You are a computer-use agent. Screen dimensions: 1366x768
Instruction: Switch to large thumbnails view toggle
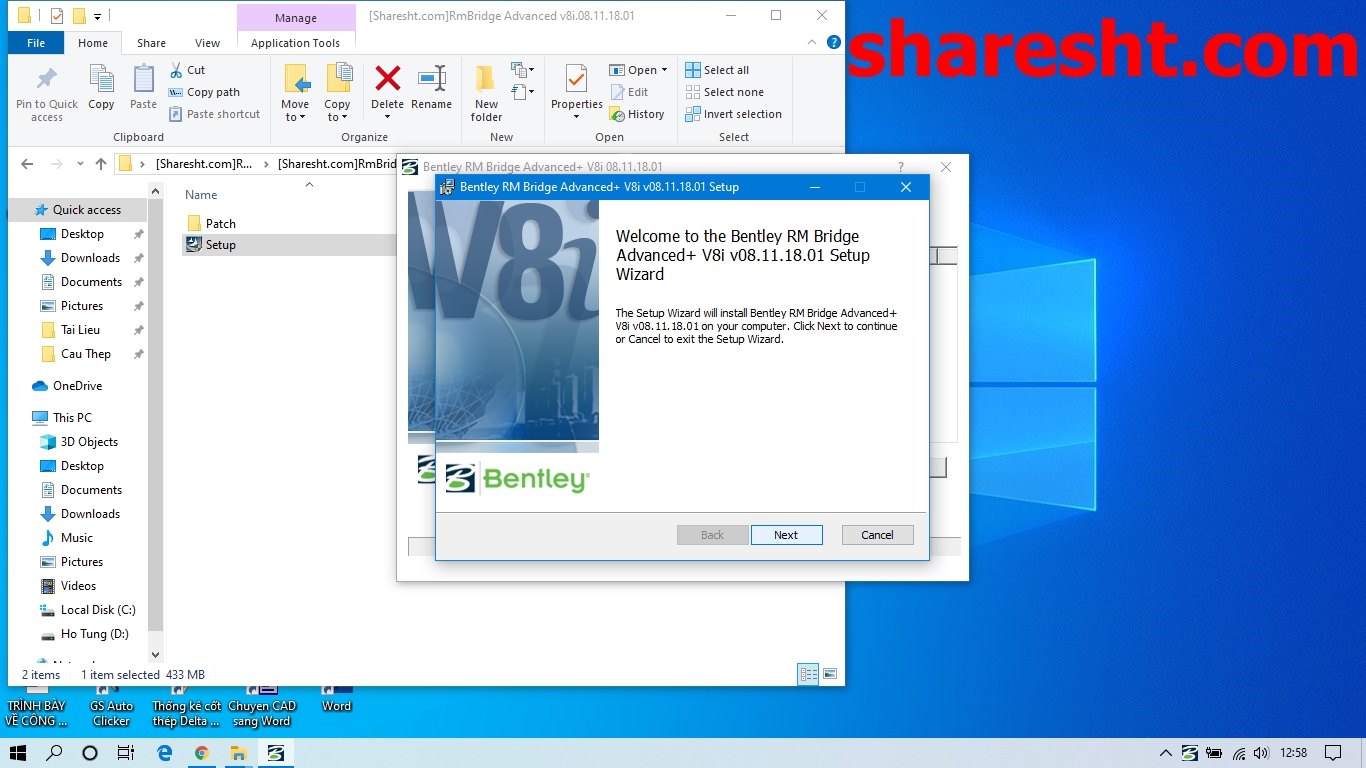pyautogui.click(x=829, y=674)
